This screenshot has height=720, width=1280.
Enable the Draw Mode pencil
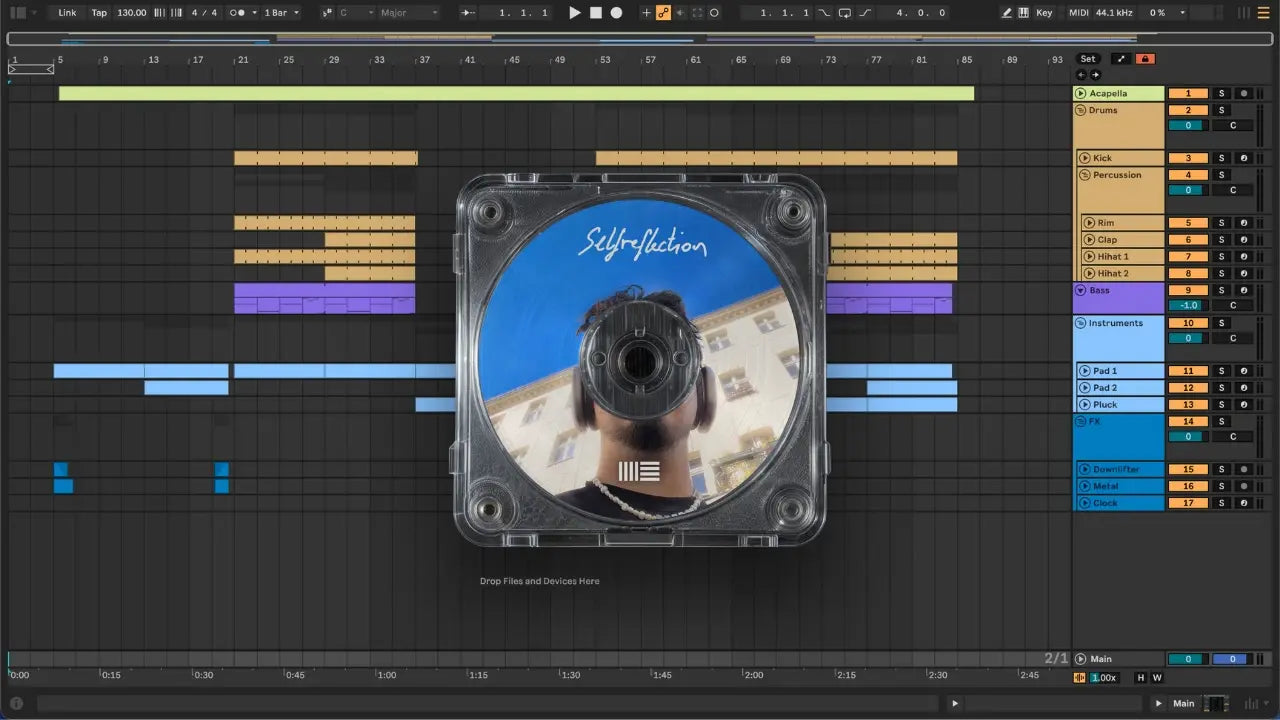(1007, 13)
